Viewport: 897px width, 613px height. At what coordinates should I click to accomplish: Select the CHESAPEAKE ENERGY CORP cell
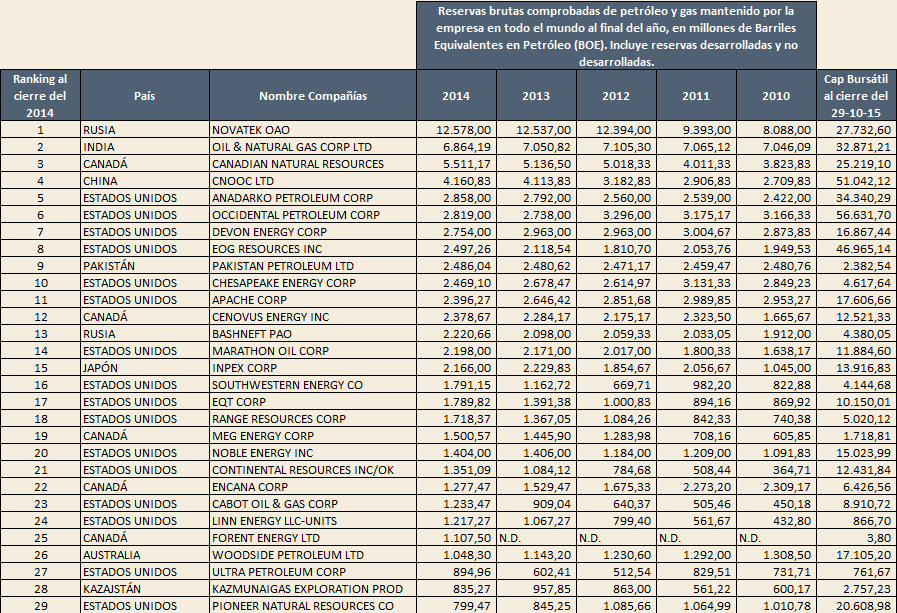point(313,283)
